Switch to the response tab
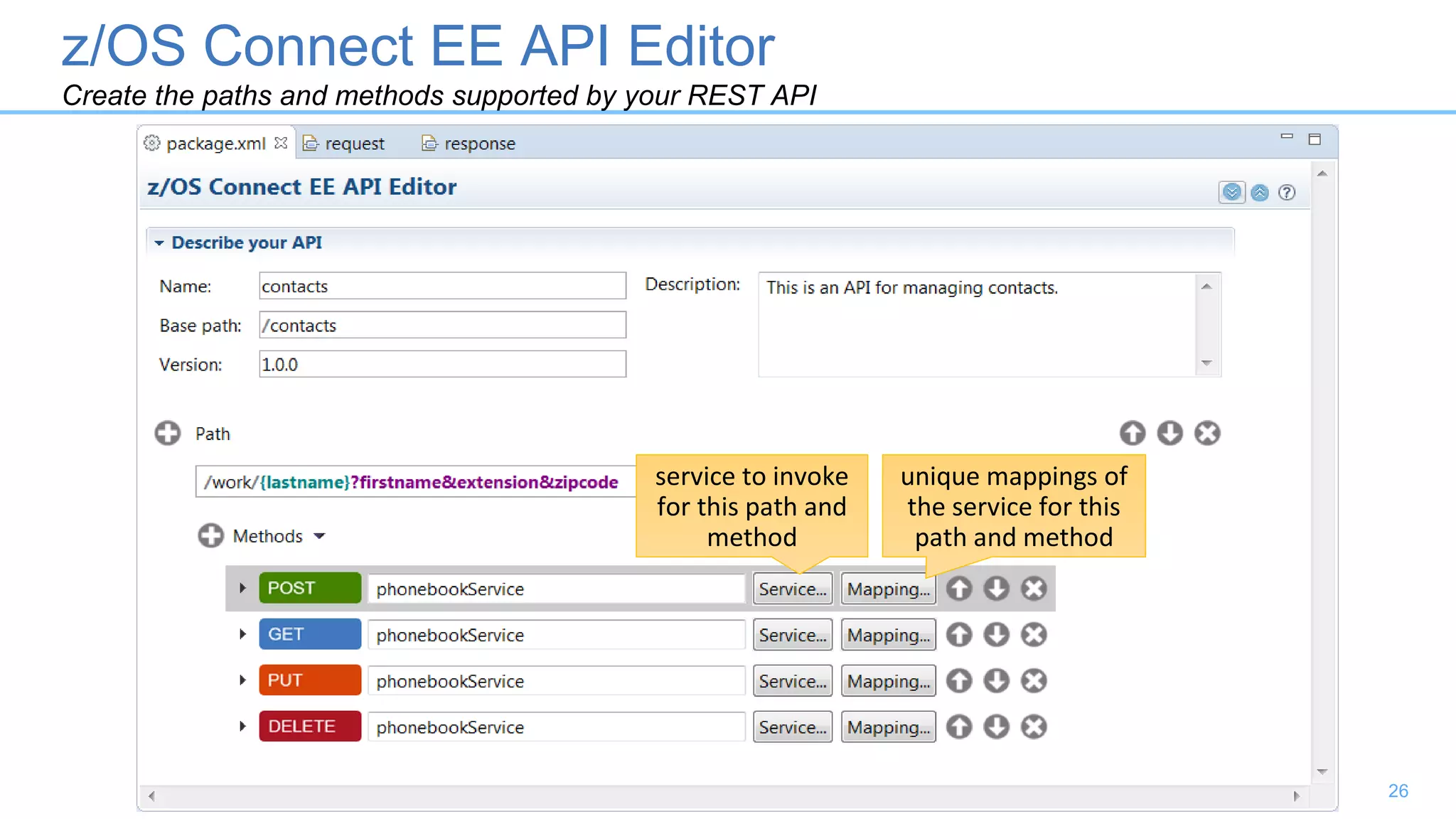This screenshot has height=819, width=1456. (469, 143)
